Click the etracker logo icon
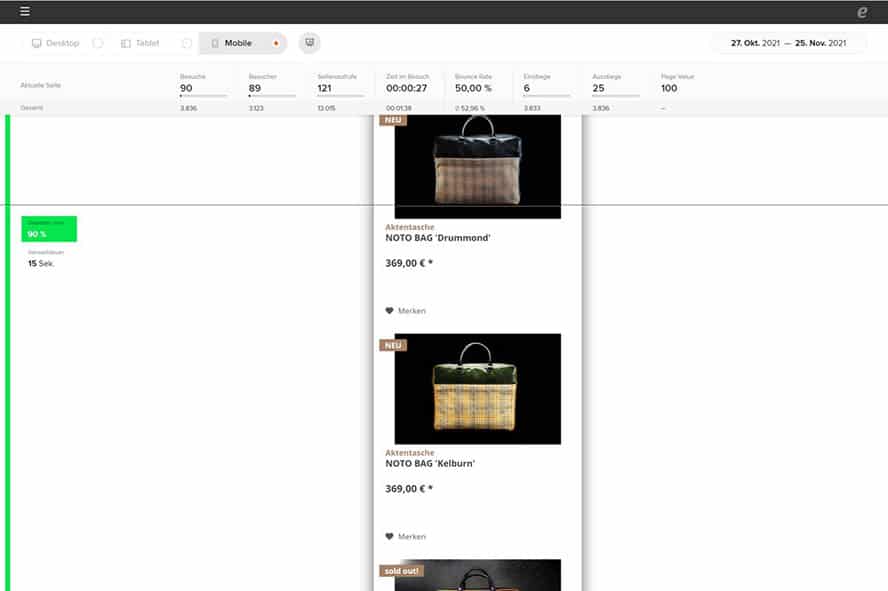888x591 pixels. [862, 12]
